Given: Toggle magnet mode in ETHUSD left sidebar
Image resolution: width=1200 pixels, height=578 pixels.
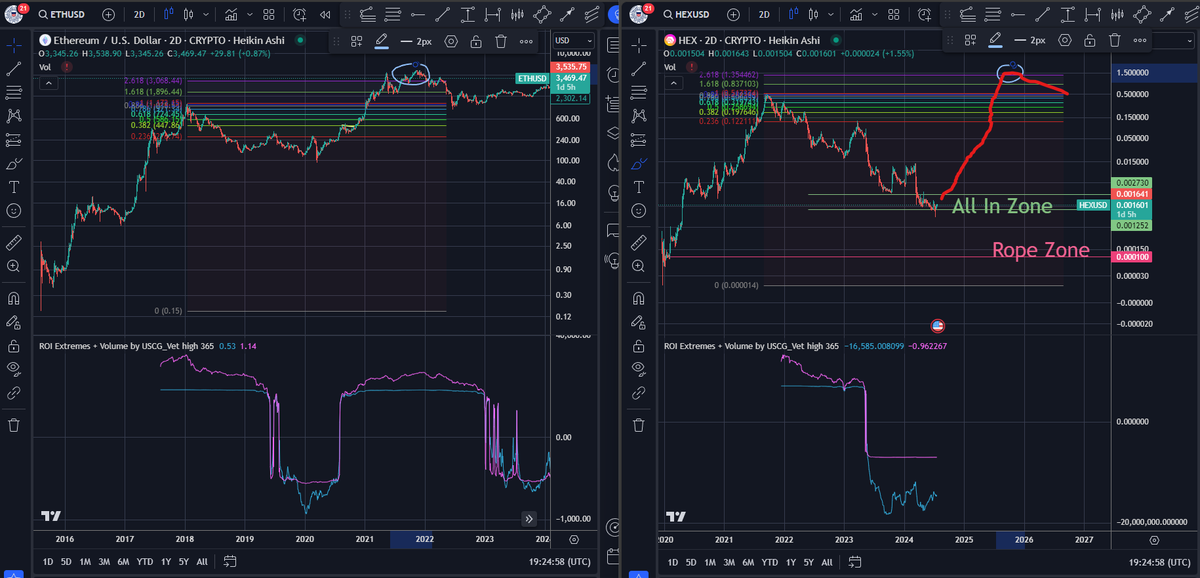Looking at the screenshot, I should [14, 298].
